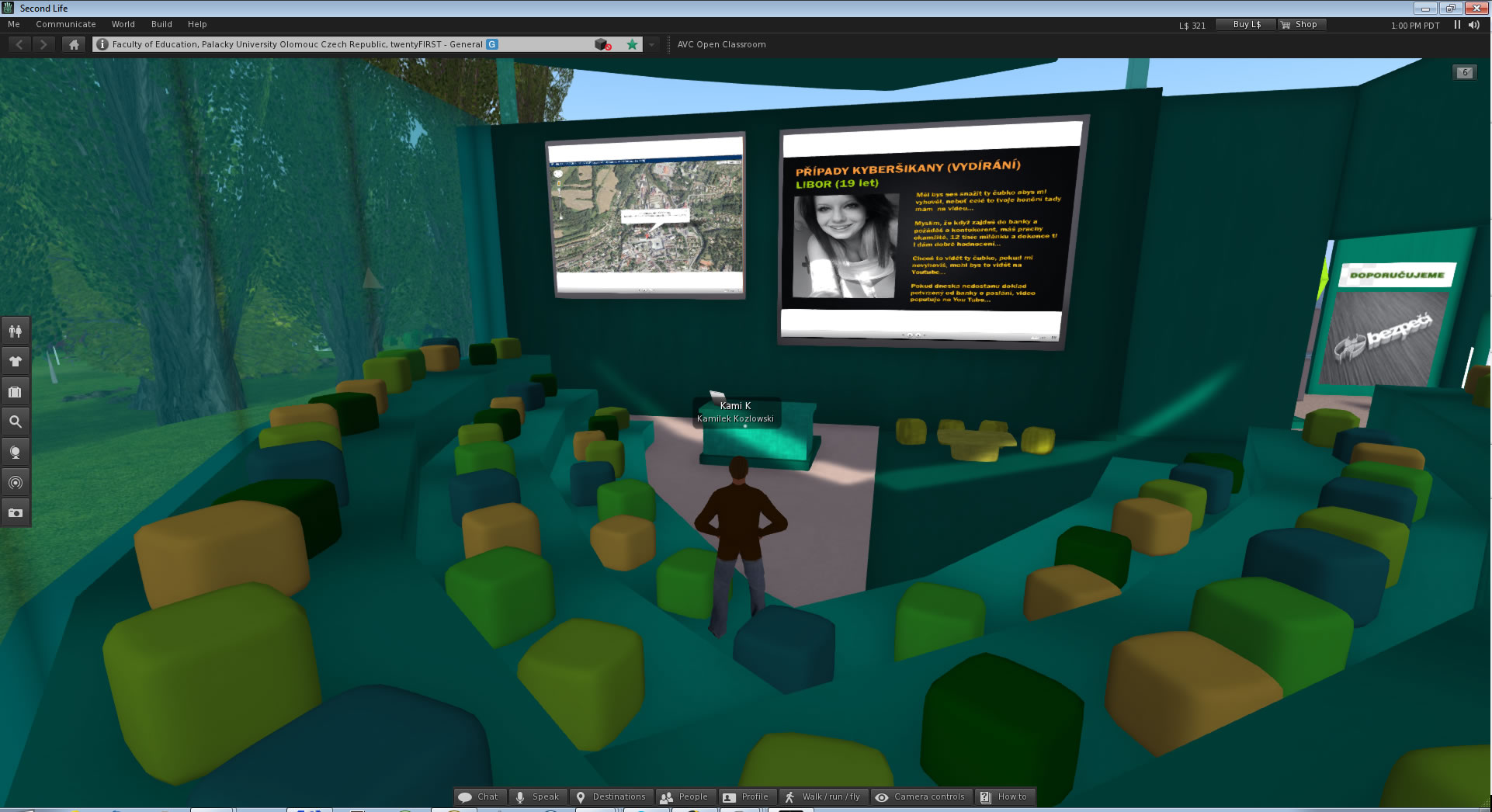Open the Snapshot camera button
The width and height of the screenshot is (1492, 812).
pos(16,513)
